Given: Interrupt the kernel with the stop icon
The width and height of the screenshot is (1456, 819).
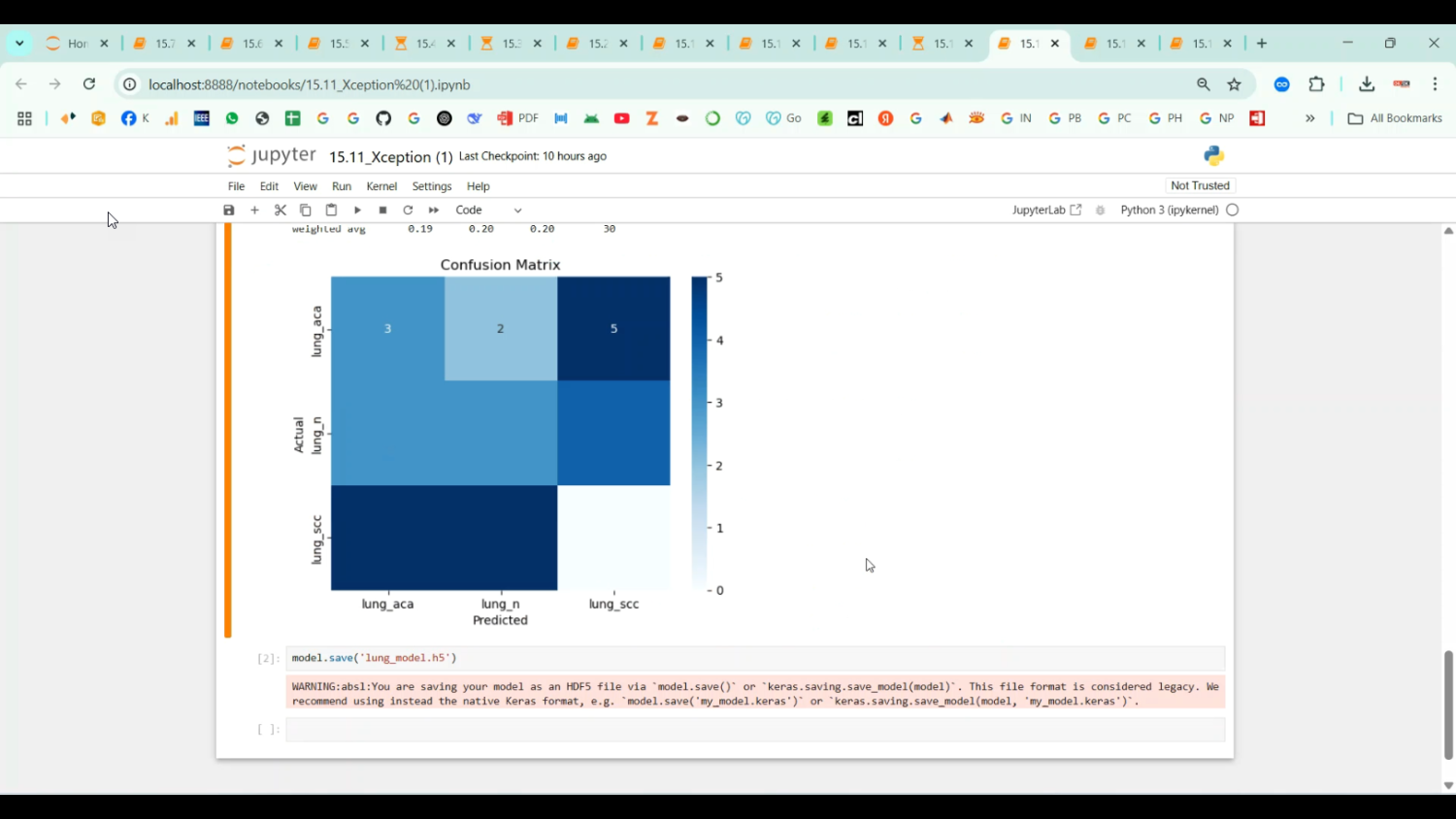Looking at the screenshot, I should click(381, 210).
